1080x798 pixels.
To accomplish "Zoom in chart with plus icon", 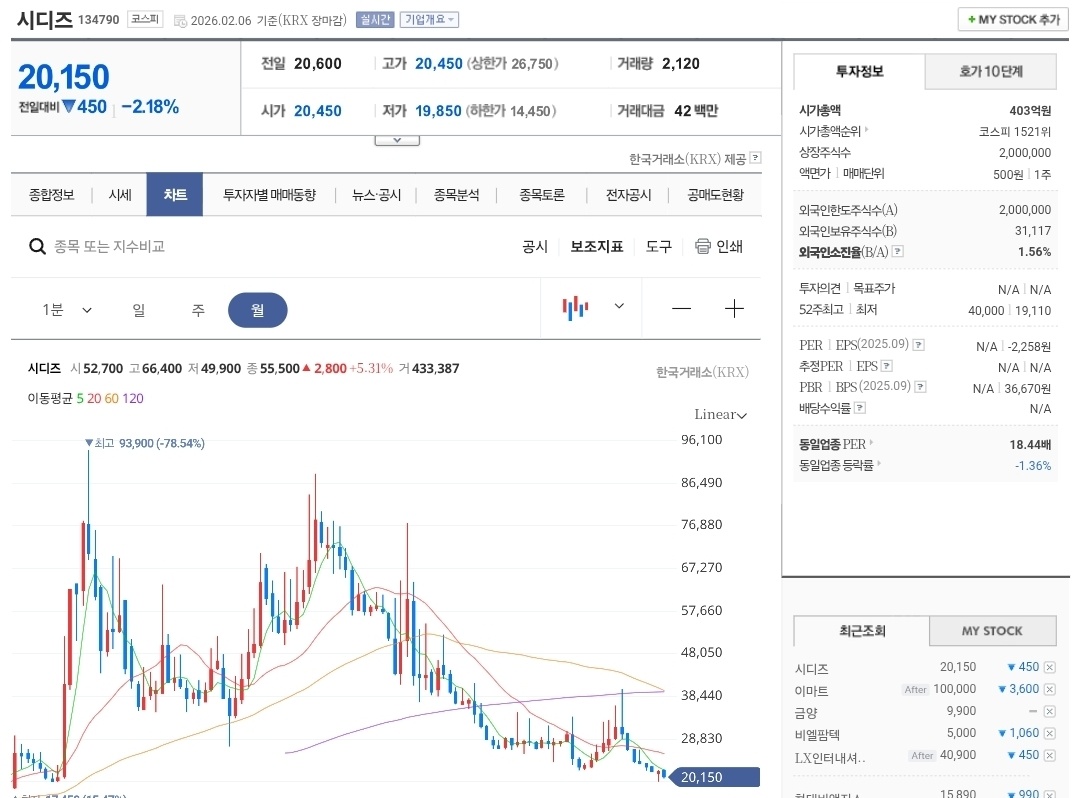I will (734, 309).
